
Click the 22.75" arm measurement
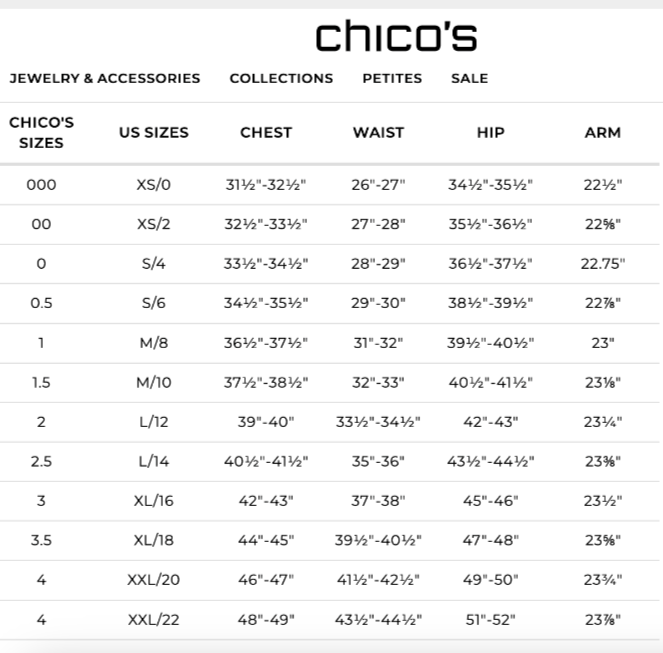(x=602, y=264)
